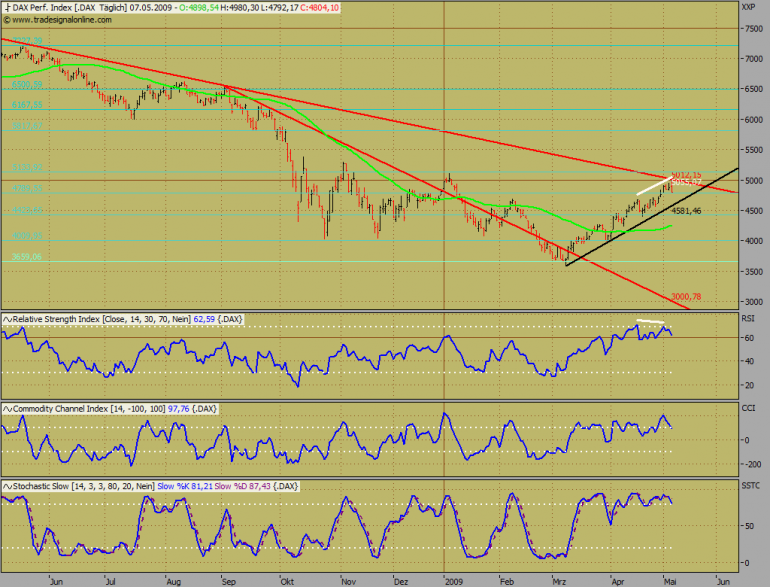Click the RSI value 62,59
The height and width of the screenshot is (587, 770).
204,319
